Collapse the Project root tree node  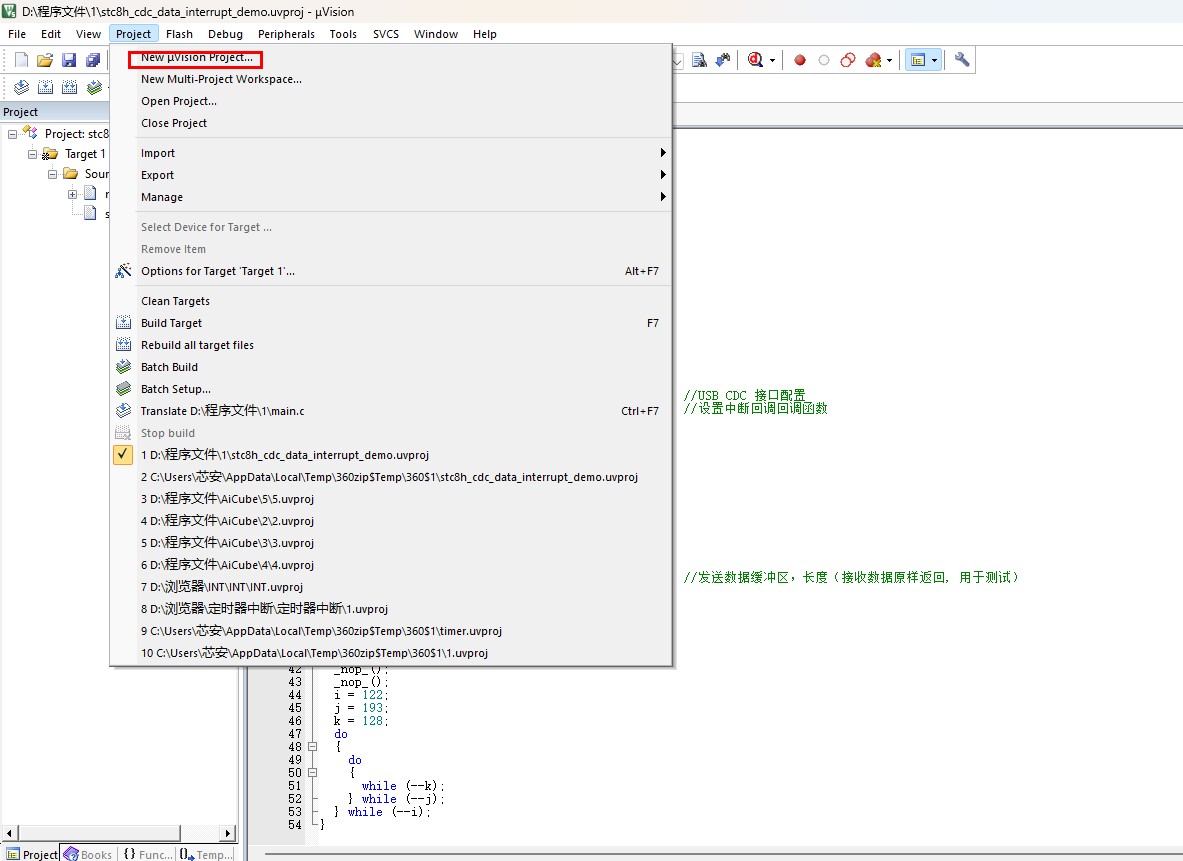tap(12, 134)
